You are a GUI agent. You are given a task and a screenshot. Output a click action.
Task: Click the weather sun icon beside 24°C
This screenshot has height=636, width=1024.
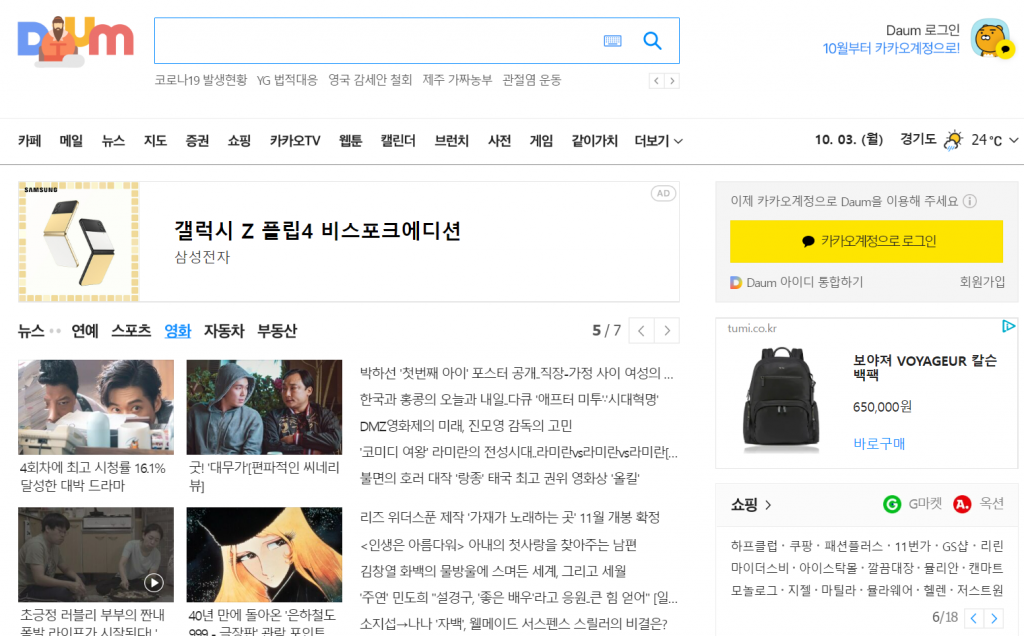tap(955, 140)
